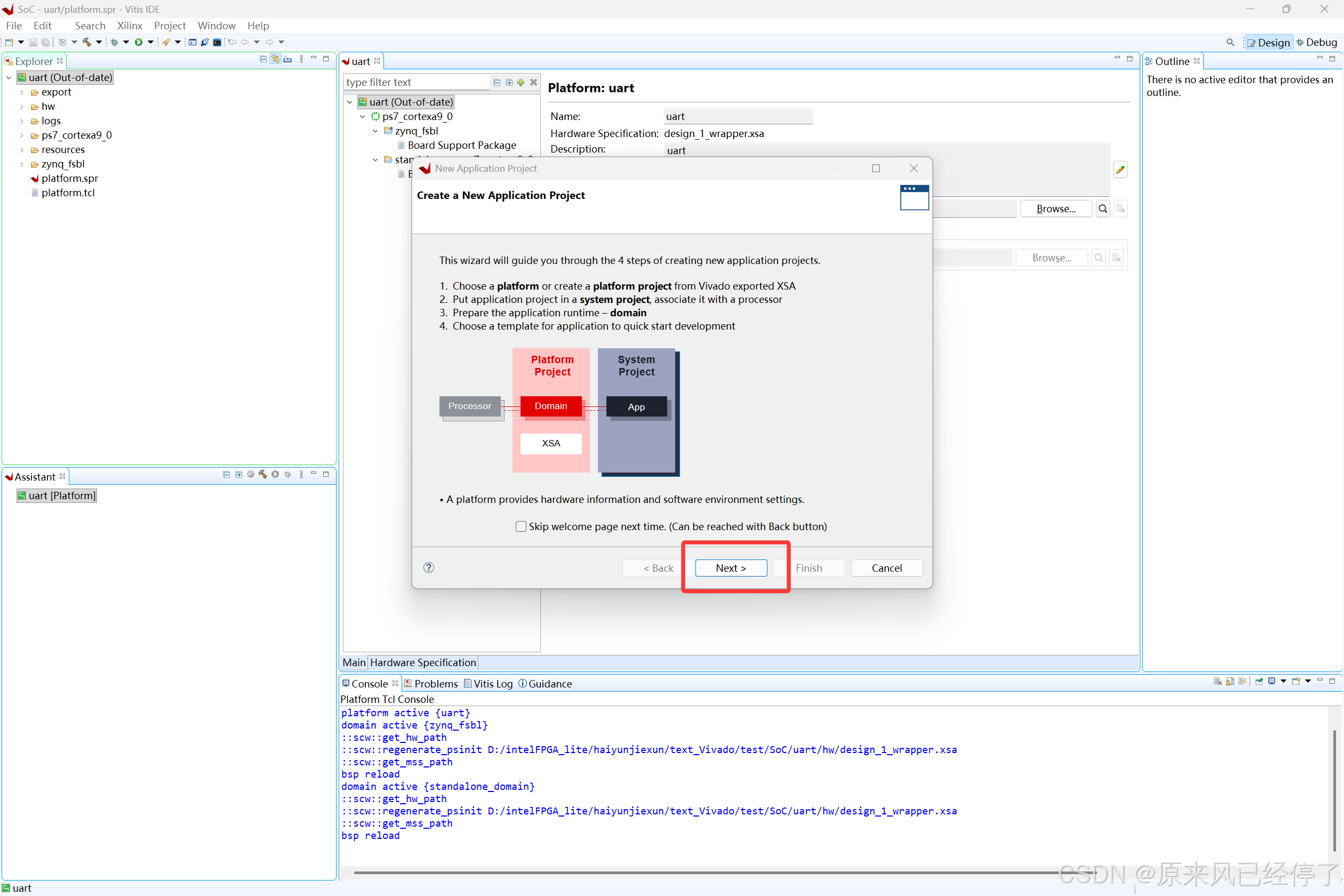Viewport: 1344px width, 896px height.
Task: Click the Debug bug icon in toolbar
Action: click(x=114, y=42)
